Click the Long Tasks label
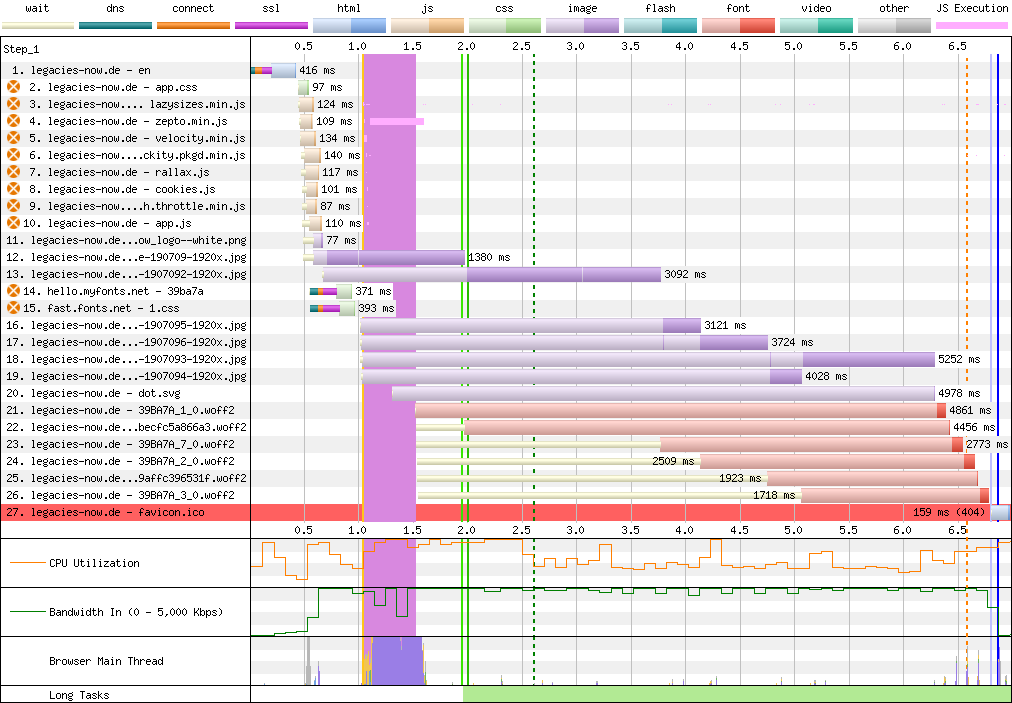 click(79, 695)
